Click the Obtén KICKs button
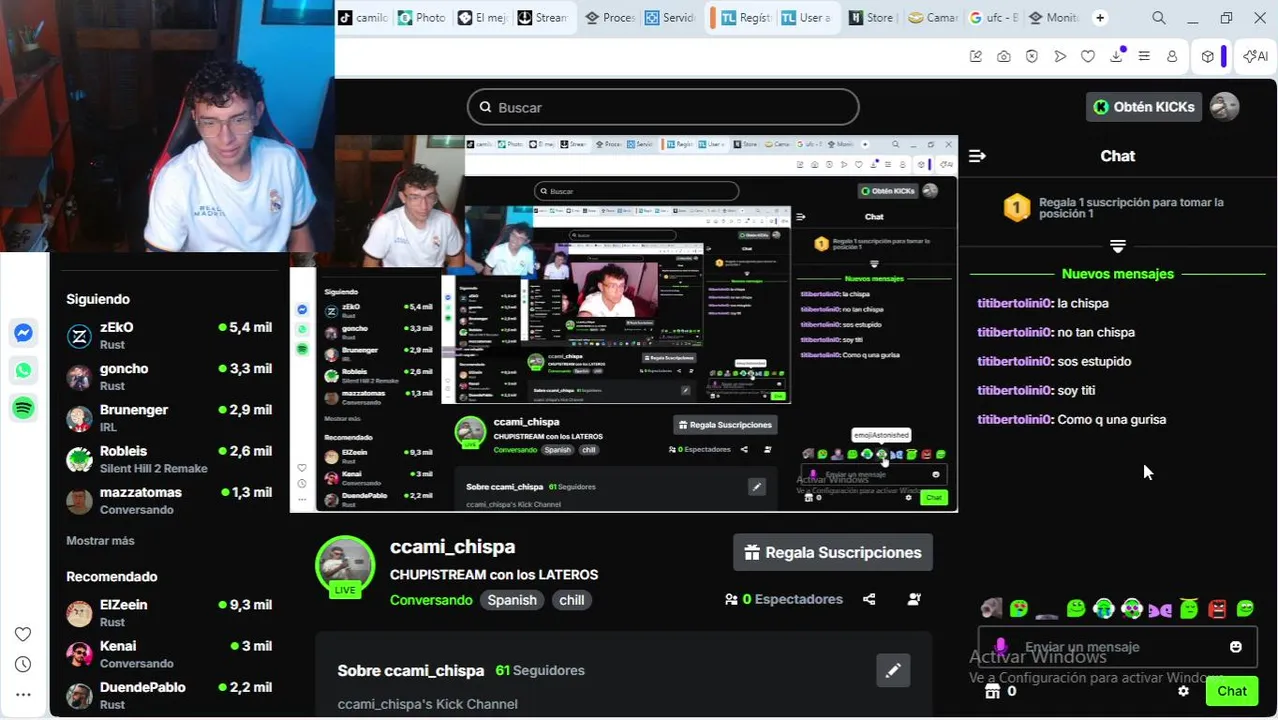1278x720 pixels. pos(1144,107)
